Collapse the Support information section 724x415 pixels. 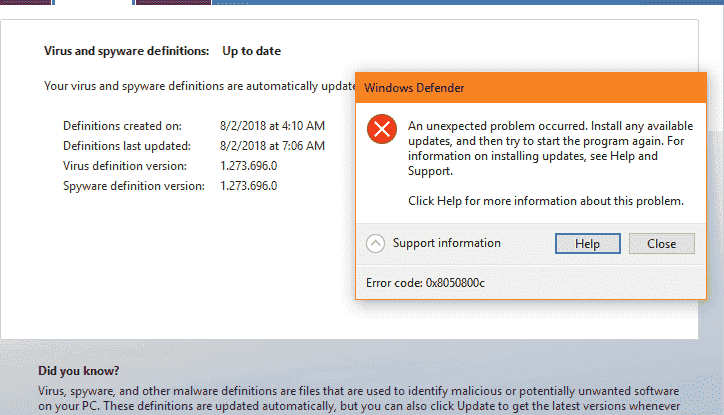click(x=375, y=243)
